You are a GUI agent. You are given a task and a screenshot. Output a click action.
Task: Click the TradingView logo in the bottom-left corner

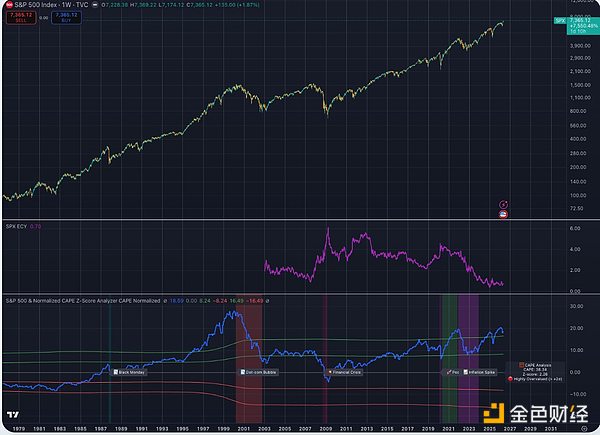[x=13, y=415]
